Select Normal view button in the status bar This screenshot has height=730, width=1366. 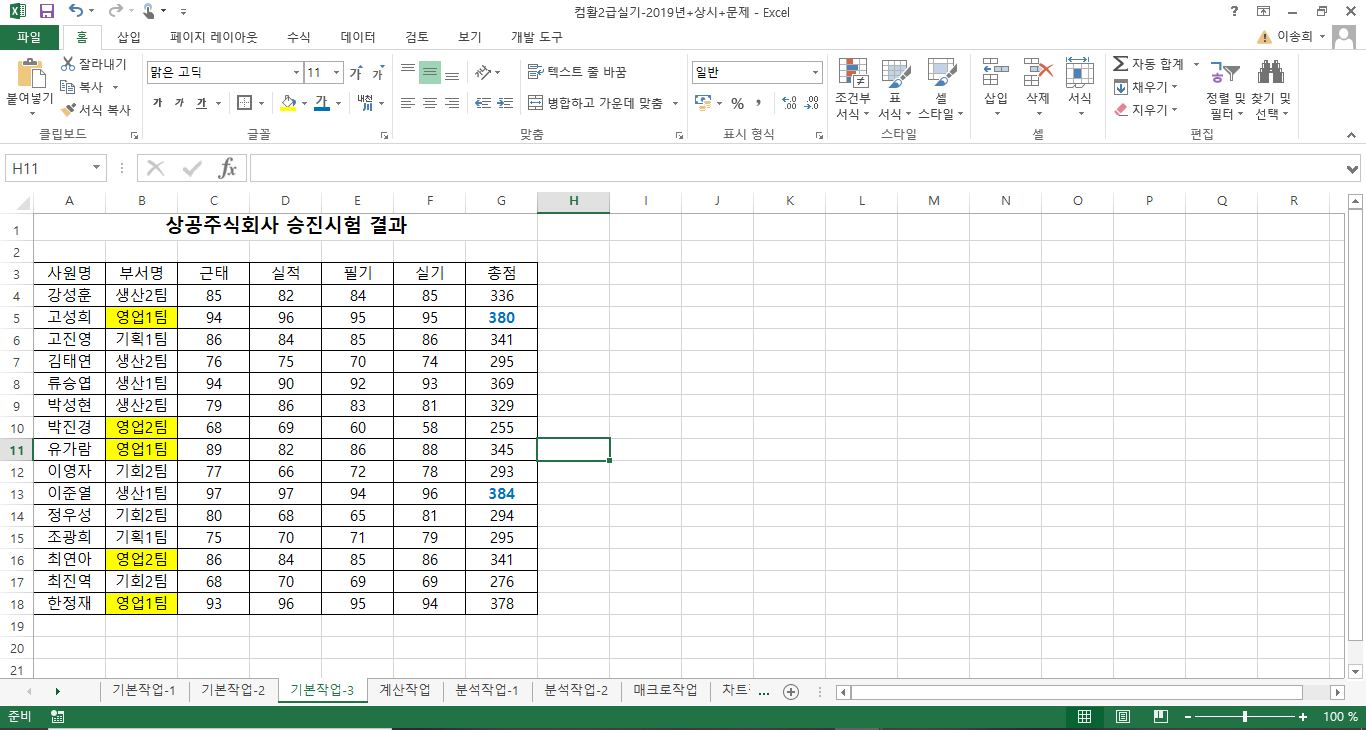coord(1084,717)
